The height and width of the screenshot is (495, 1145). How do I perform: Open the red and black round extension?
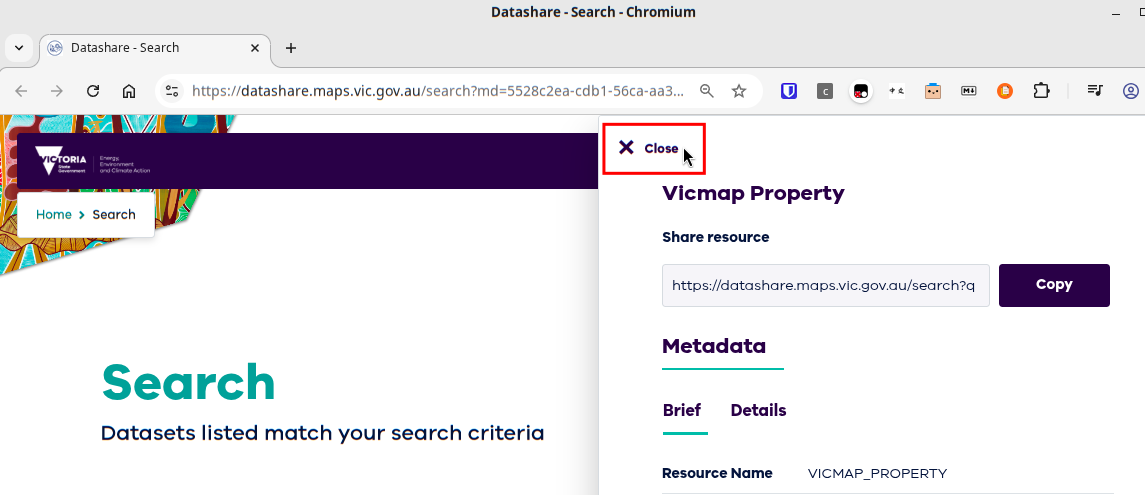tap(861, 91)
